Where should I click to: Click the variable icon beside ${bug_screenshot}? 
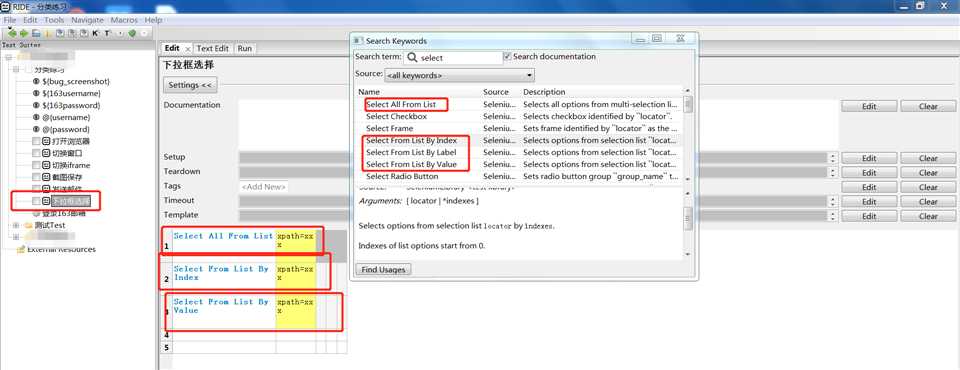coord(36,81)
